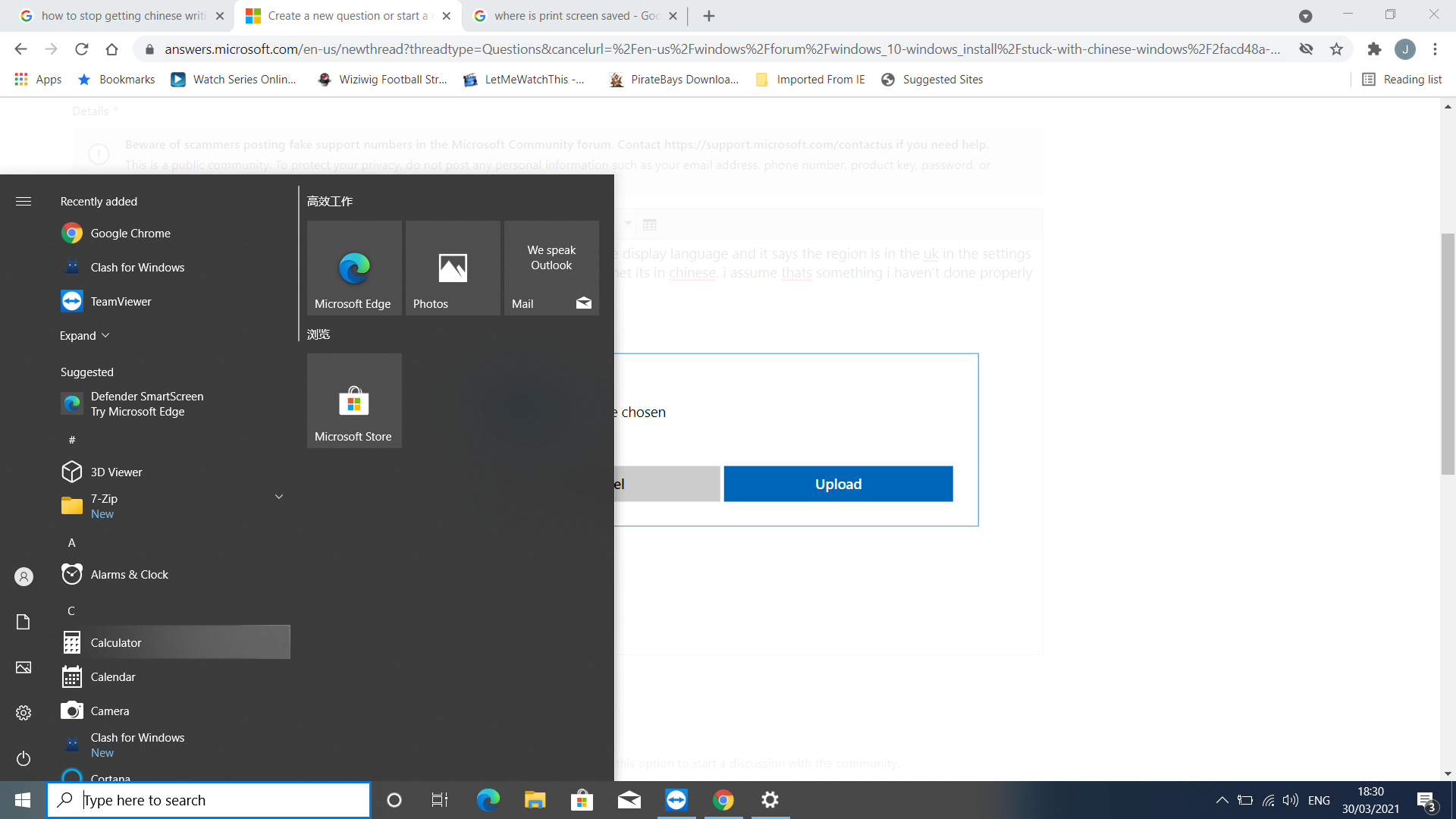Switch to 'where is print screen saved' tab
Screen dimensions: 1456x819
576,16
